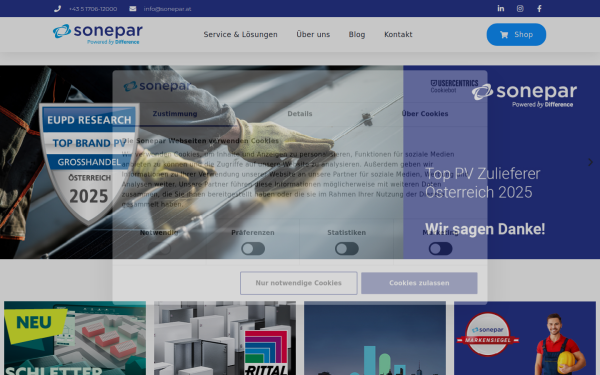The image size is (600, 375).
Task: Click the phone icon in top bar
Action: pos(57,9)
